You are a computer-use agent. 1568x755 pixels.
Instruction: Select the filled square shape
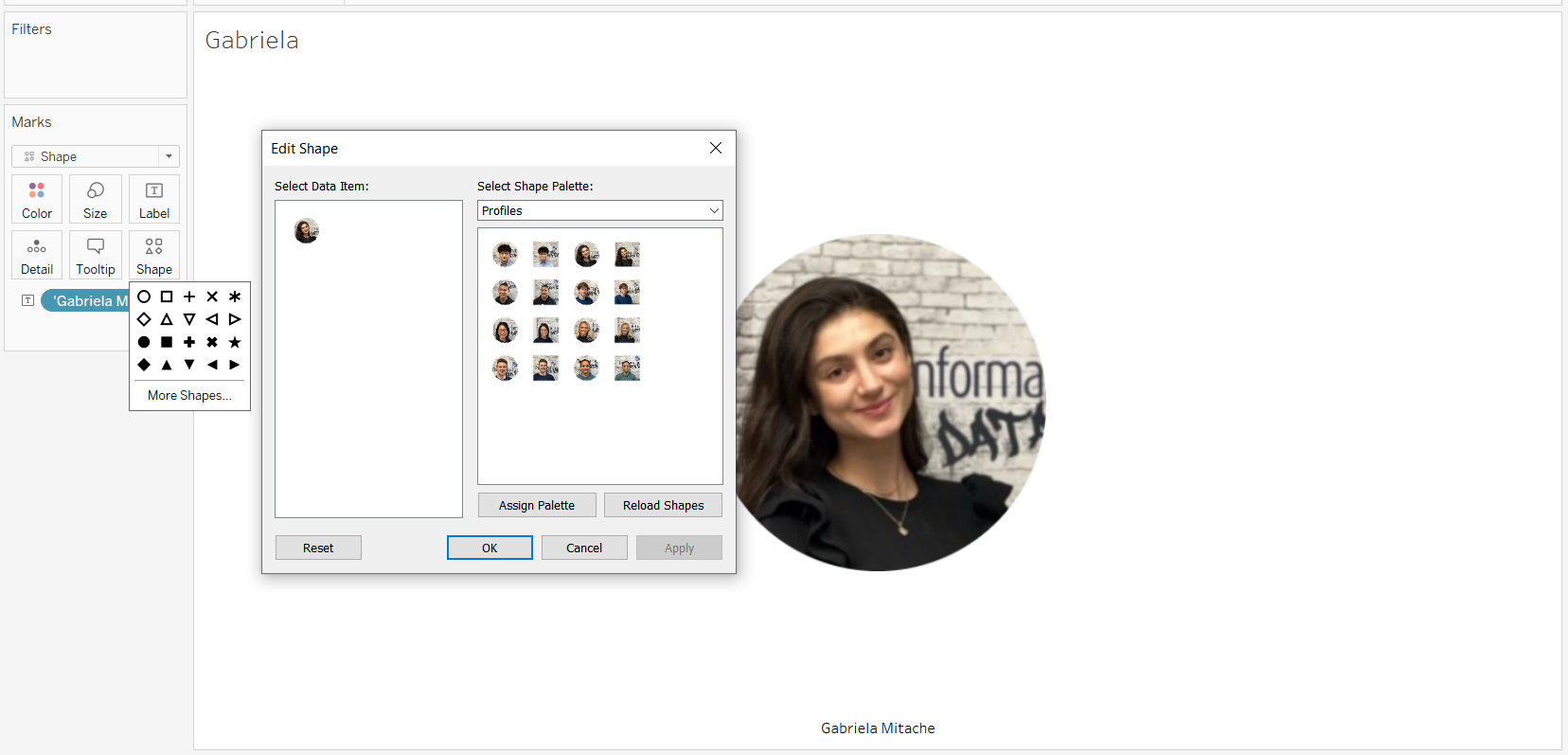tap(167, 342)
